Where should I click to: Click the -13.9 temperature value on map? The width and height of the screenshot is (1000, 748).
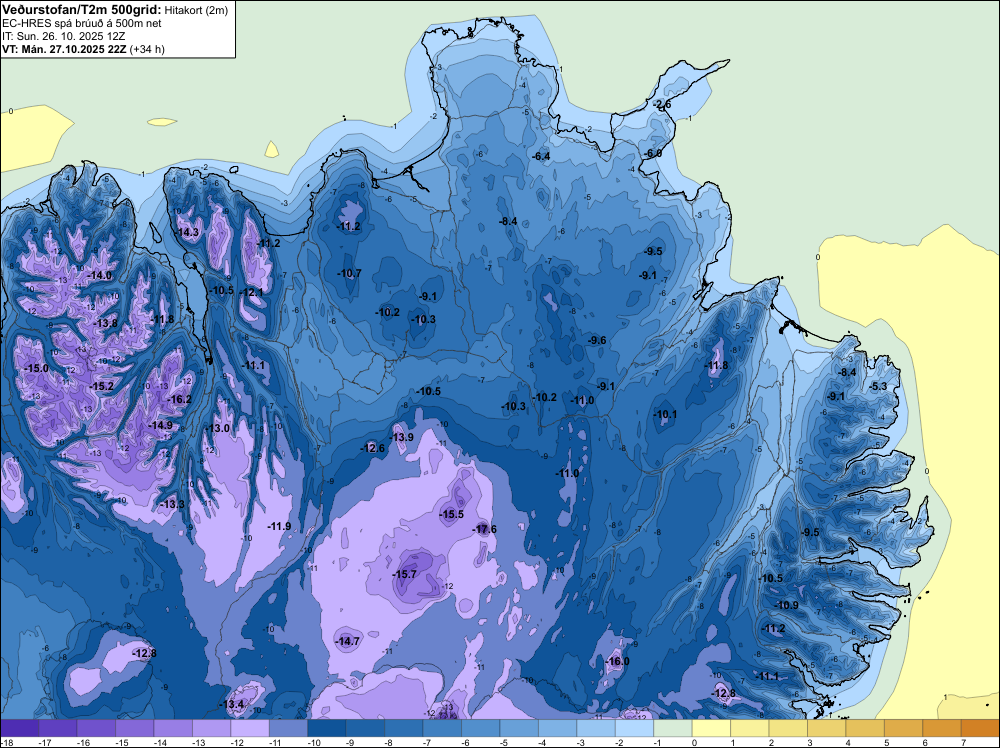[x=401, y=437]
